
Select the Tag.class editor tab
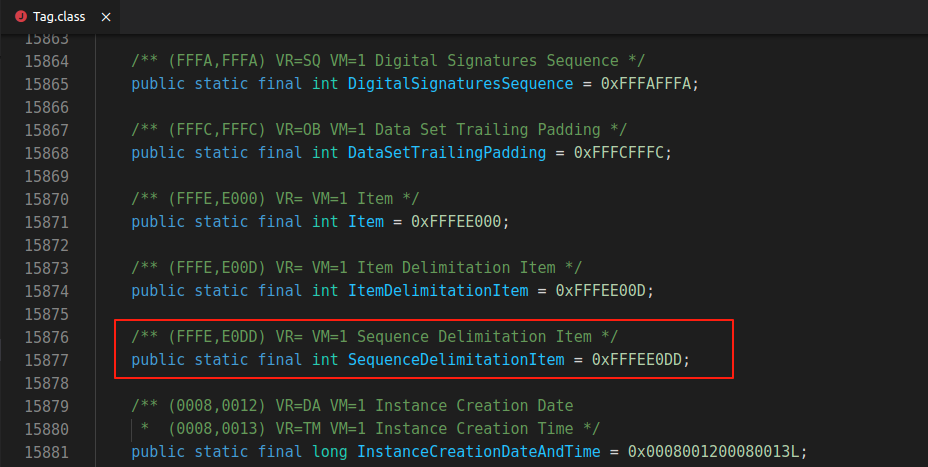click(x=60, y=17)
